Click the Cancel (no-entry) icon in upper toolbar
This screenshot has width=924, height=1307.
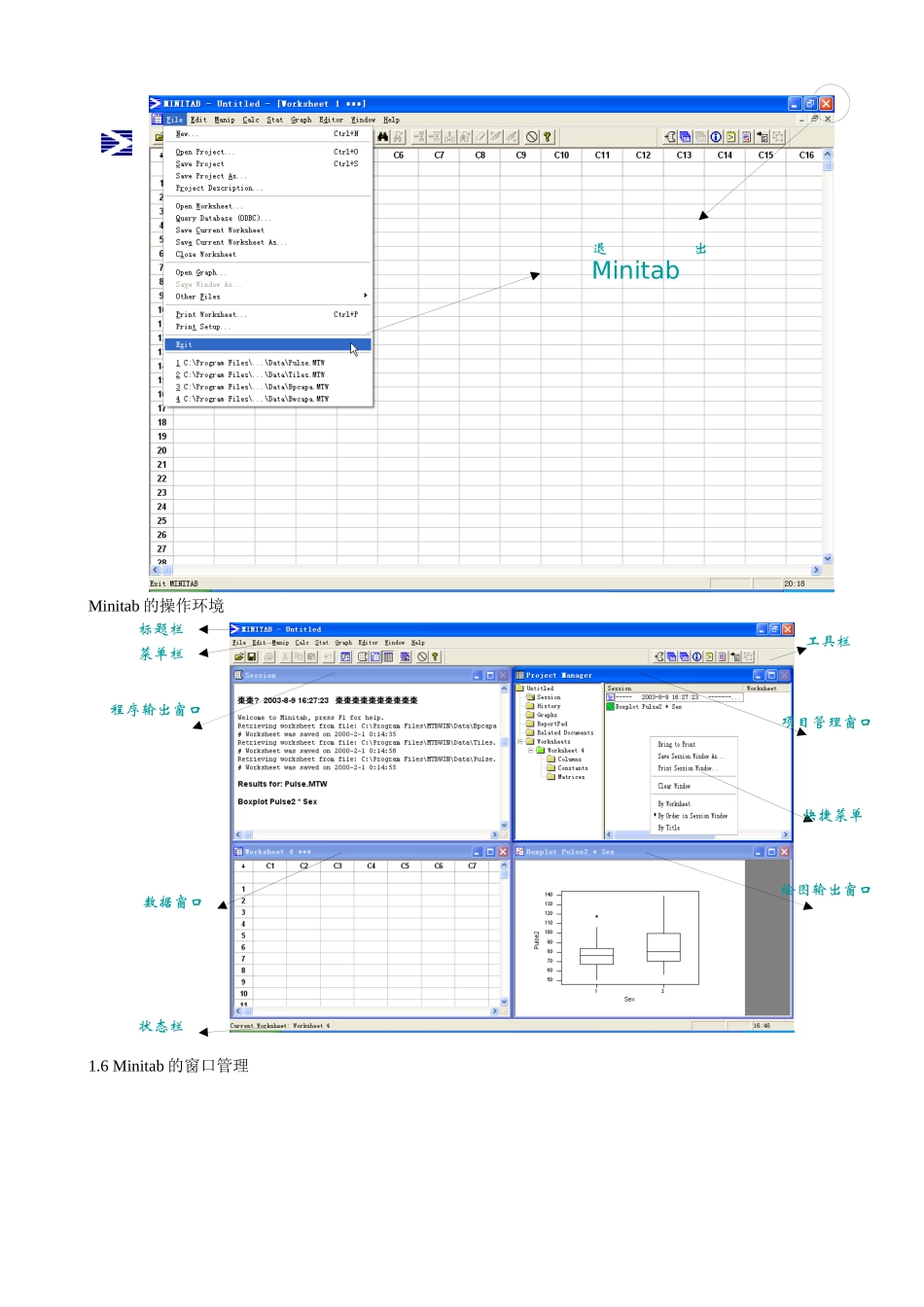[532, 137]
